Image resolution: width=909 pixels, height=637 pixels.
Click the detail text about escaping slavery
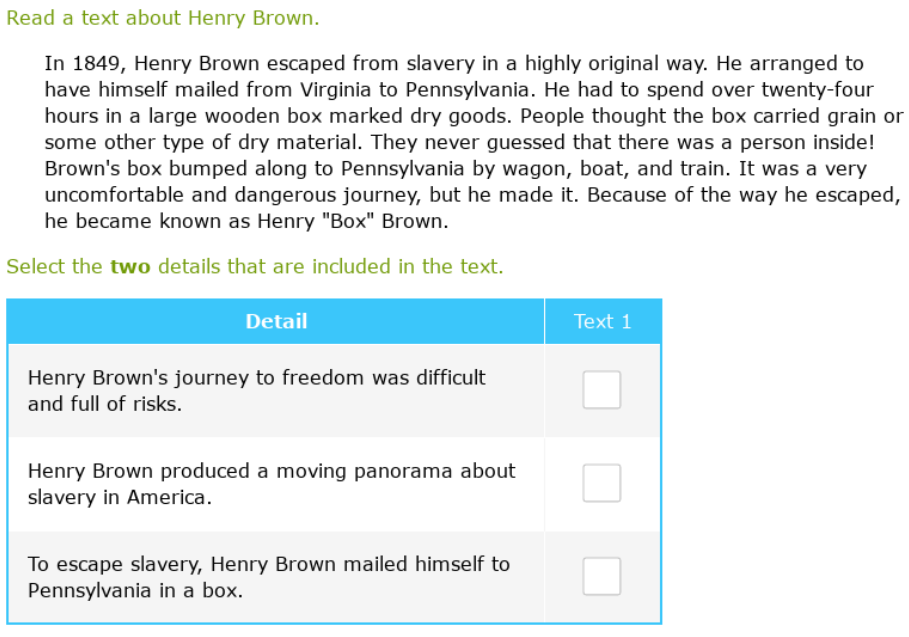[268, 576]
